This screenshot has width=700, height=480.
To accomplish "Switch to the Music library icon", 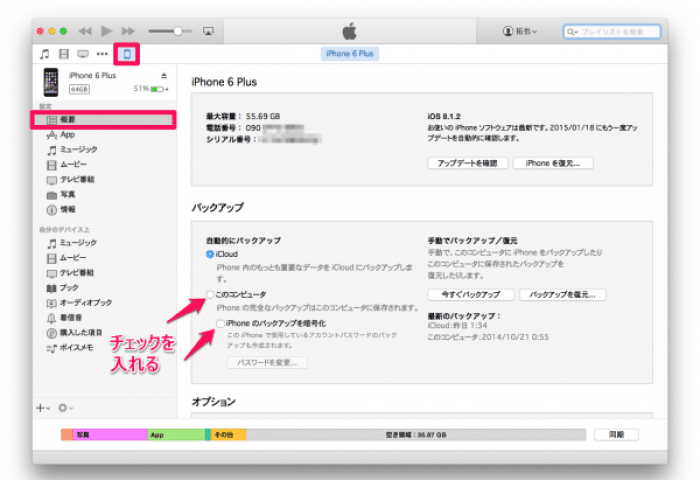I will tap(45, 54).
